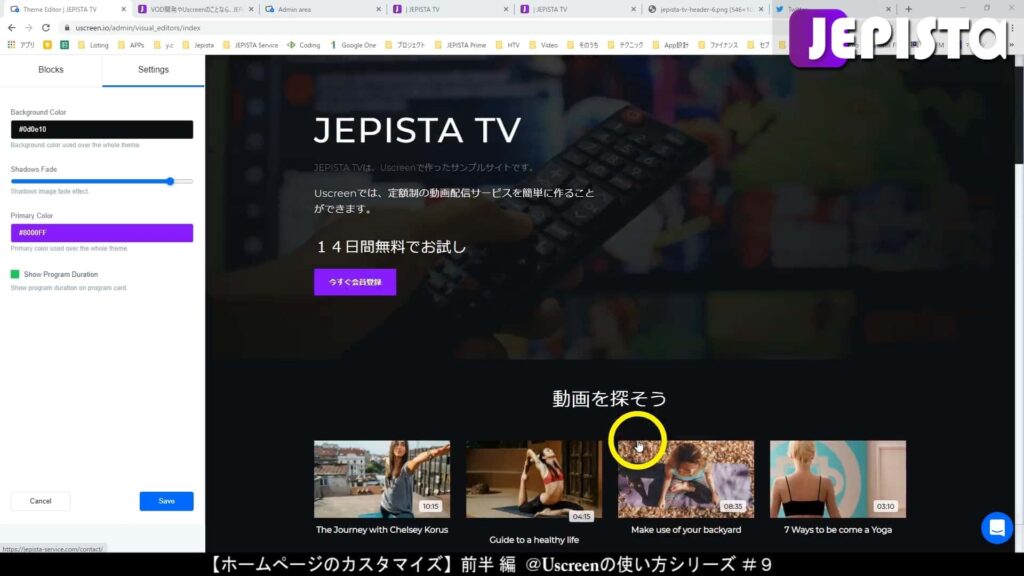
Task: Open the APPs bookmark folder
Action: coord(131,45)
